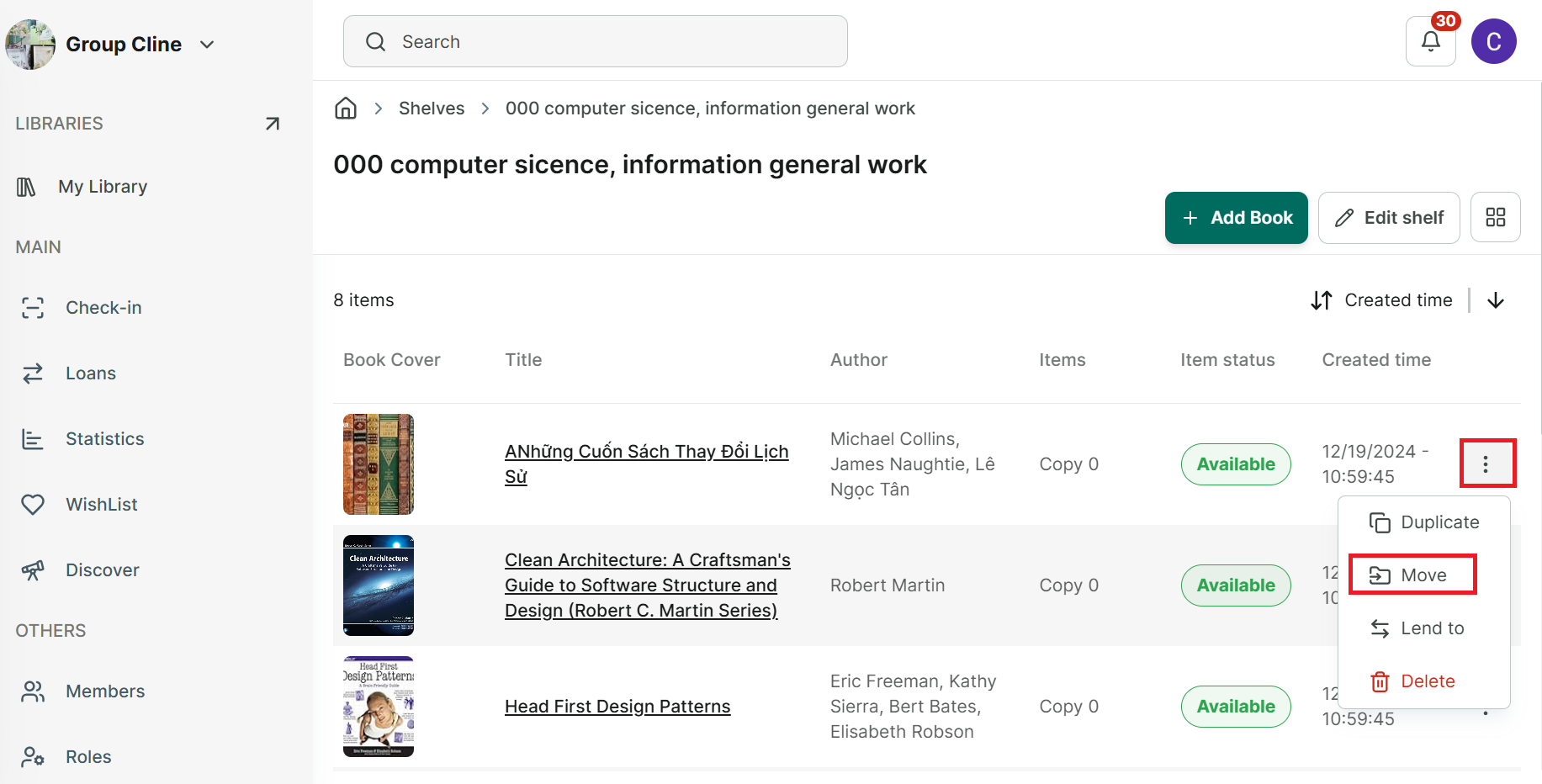Click the 8 items count text
Screen dimensions: 1542x784
363,300
